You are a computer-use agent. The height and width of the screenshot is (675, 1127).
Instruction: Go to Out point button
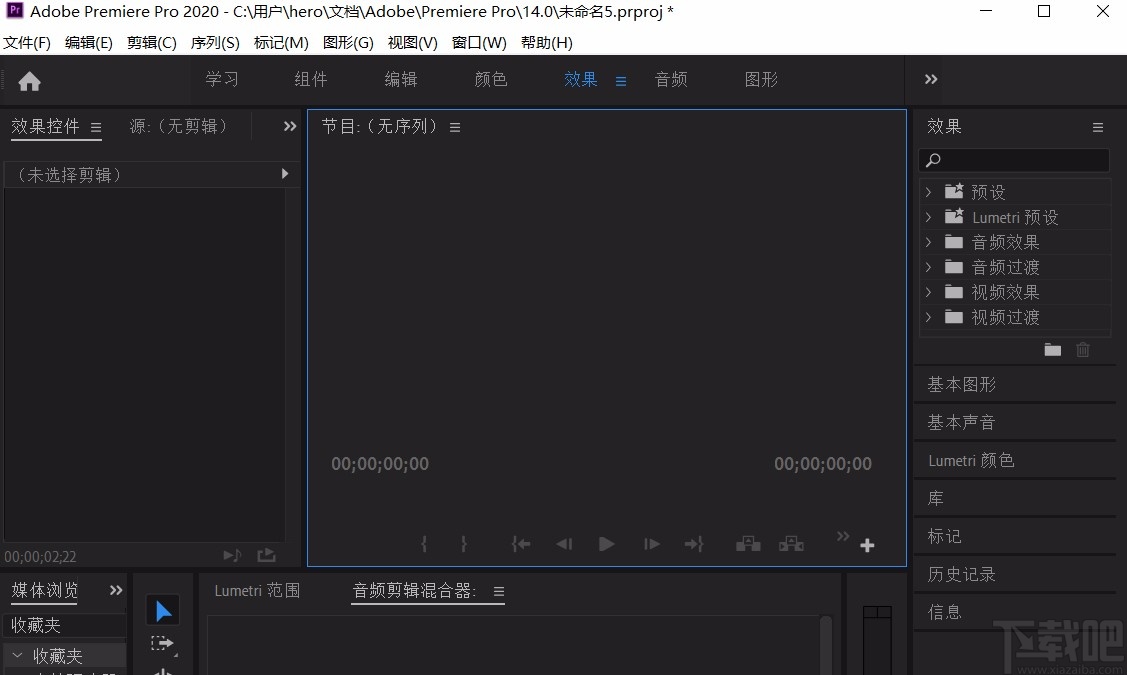click(694, 544)
